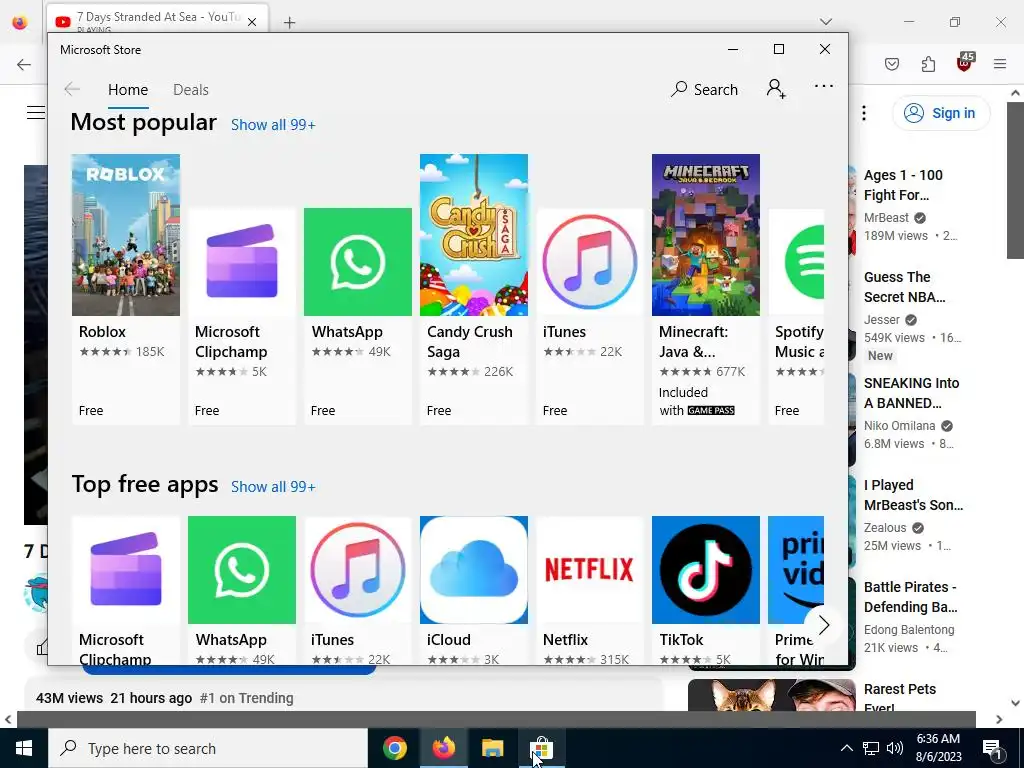Focus the taskbar search box
Image resolution: width=1024 pixels, height=768 pixels.
[x=208, y=748]
